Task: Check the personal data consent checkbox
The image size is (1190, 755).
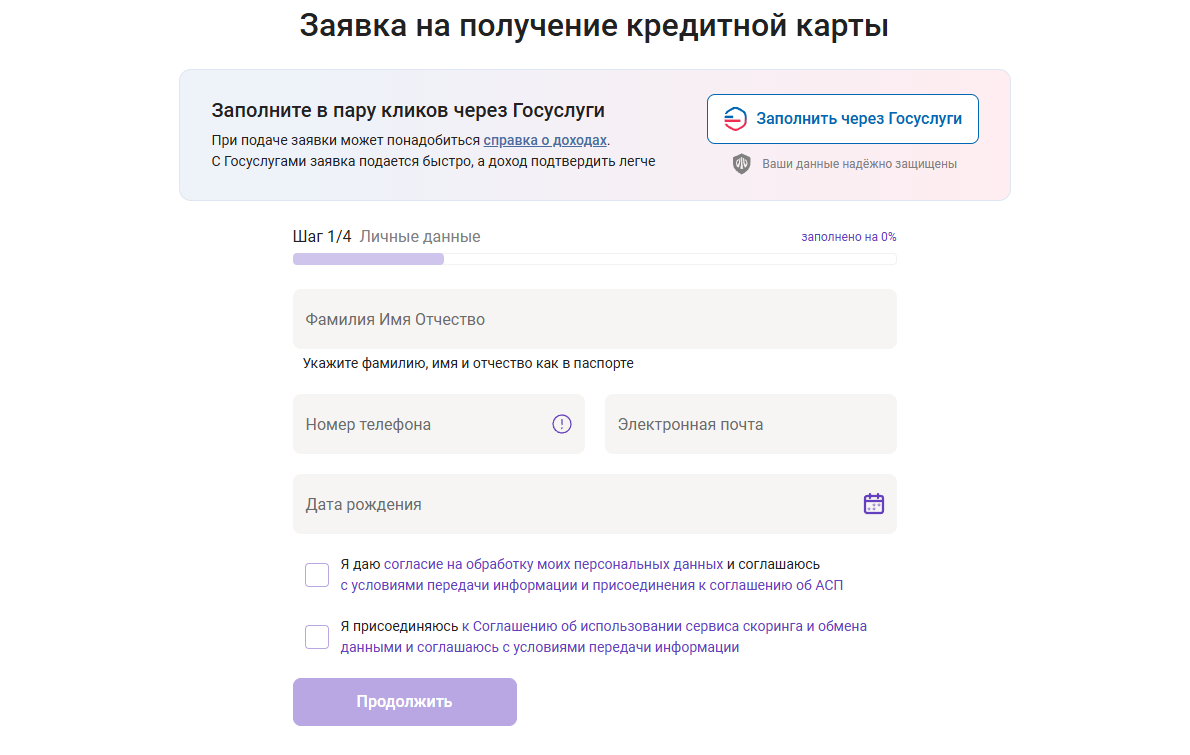Action: tap(317, 575)
